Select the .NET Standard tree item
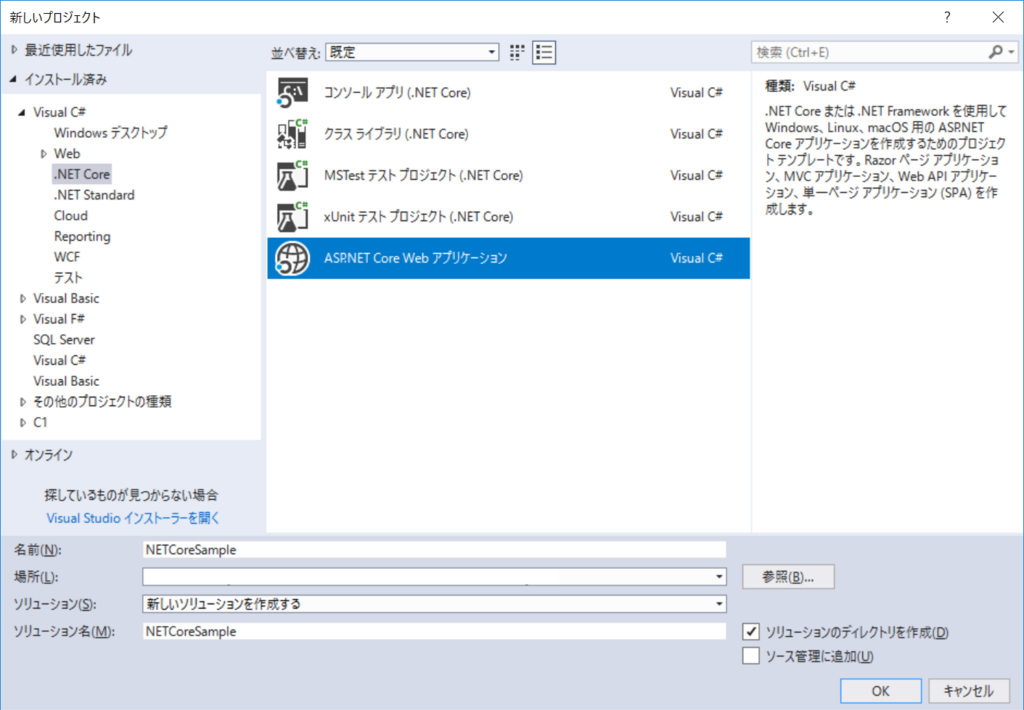Viewport: 1024px width, 710px height. point(94,195)
